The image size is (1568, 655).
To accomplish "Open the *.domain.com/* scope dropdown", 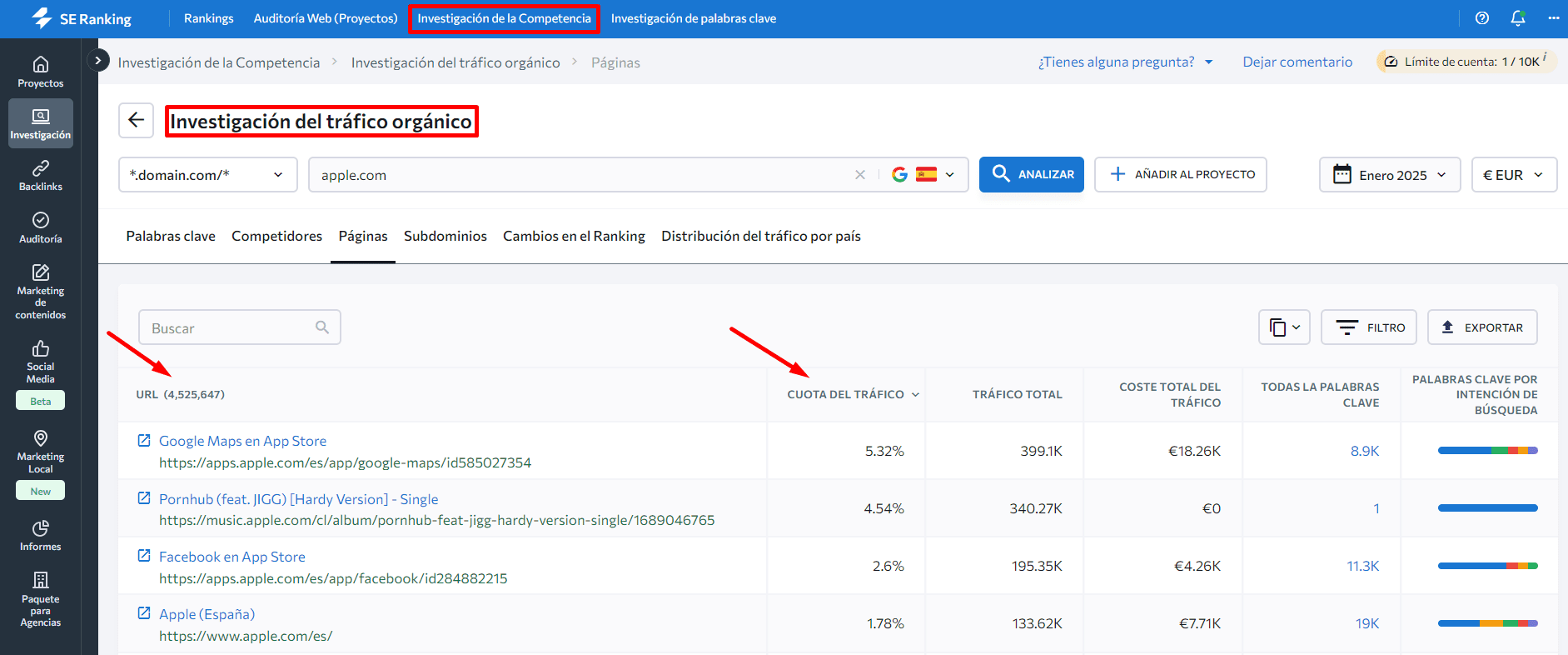I will 207,175.
